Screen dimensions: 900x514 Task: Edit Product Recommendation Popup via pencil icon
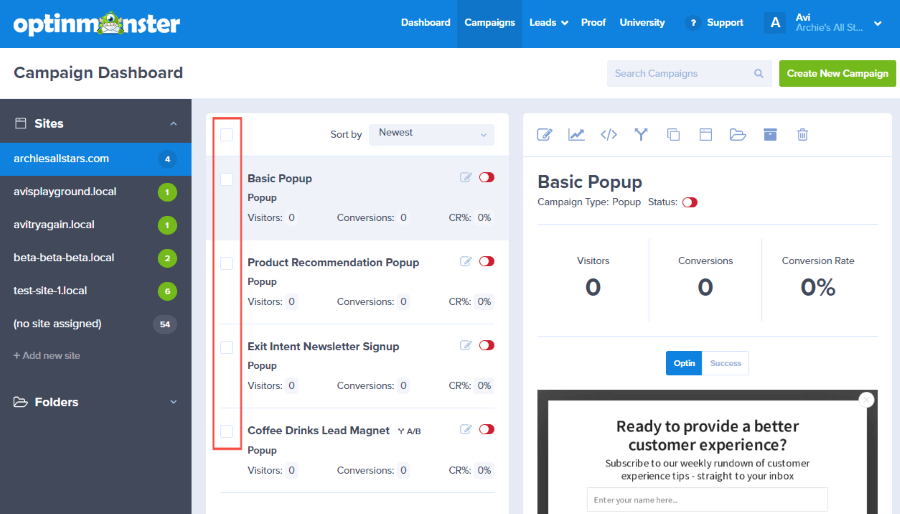[465, 262]
